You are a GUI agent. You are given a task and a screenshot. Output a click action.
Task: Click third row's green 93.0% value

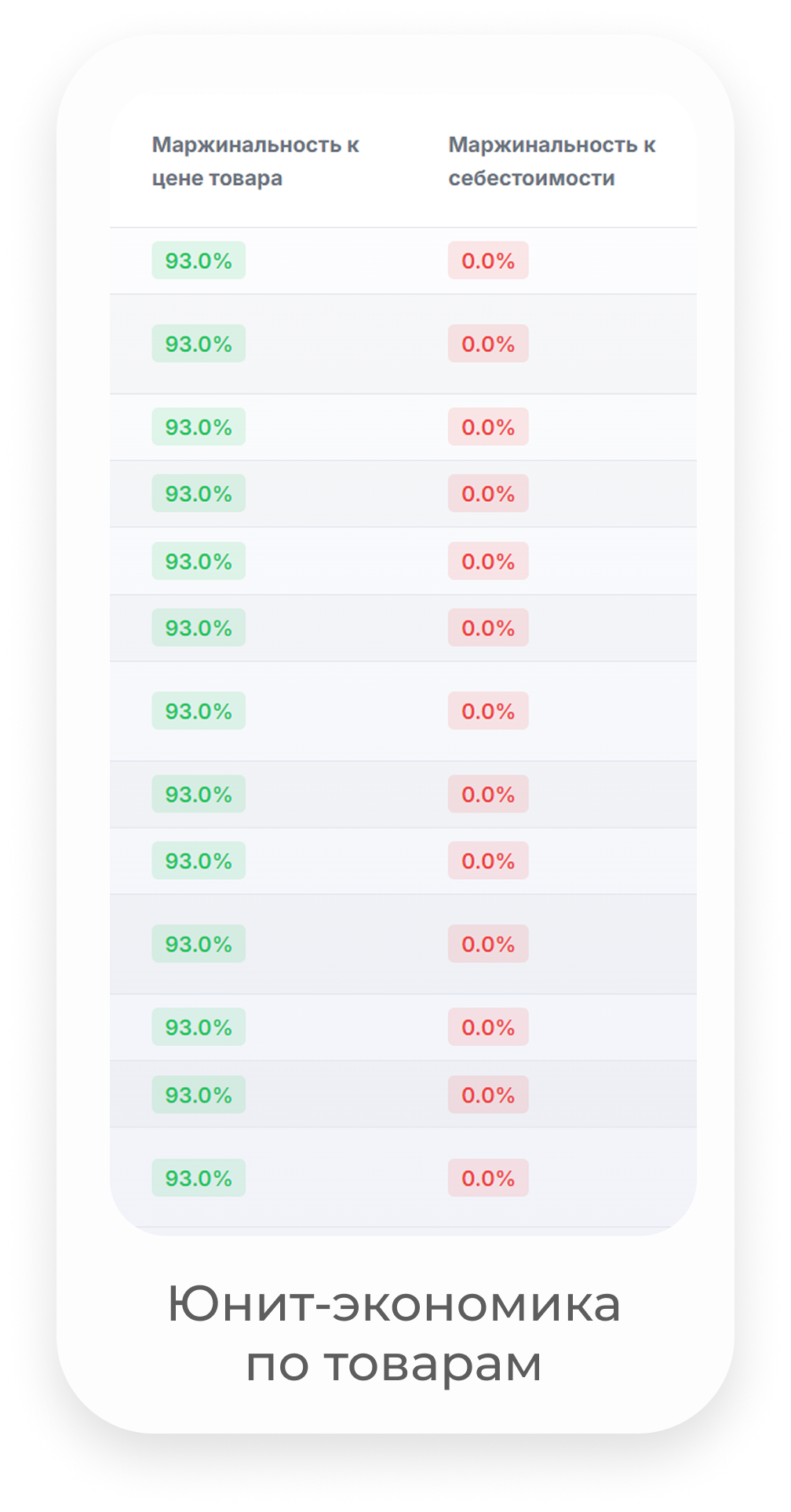[199, 427]
